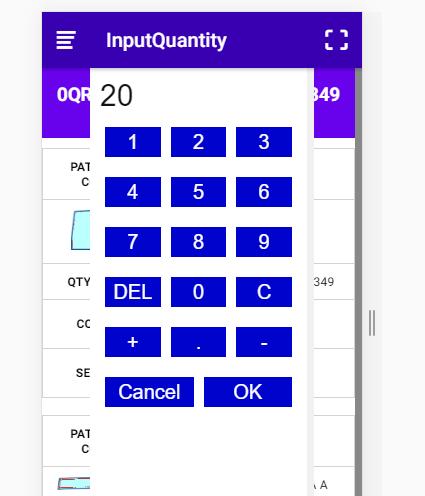Cancel the quantity input dialog
425x496 pixels.
coord(149,392)
